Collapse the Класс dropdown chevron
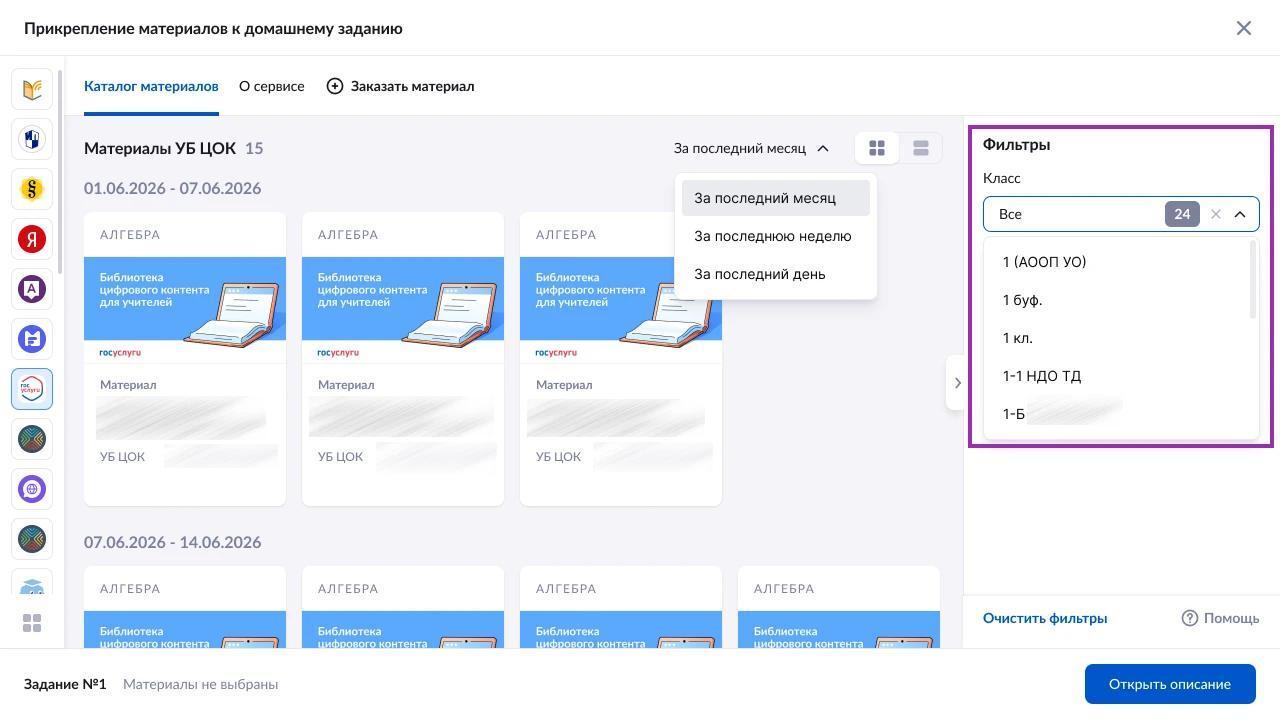This screenshot has width=1280, height=720. pyautogui.click(x=1240, y=214)
